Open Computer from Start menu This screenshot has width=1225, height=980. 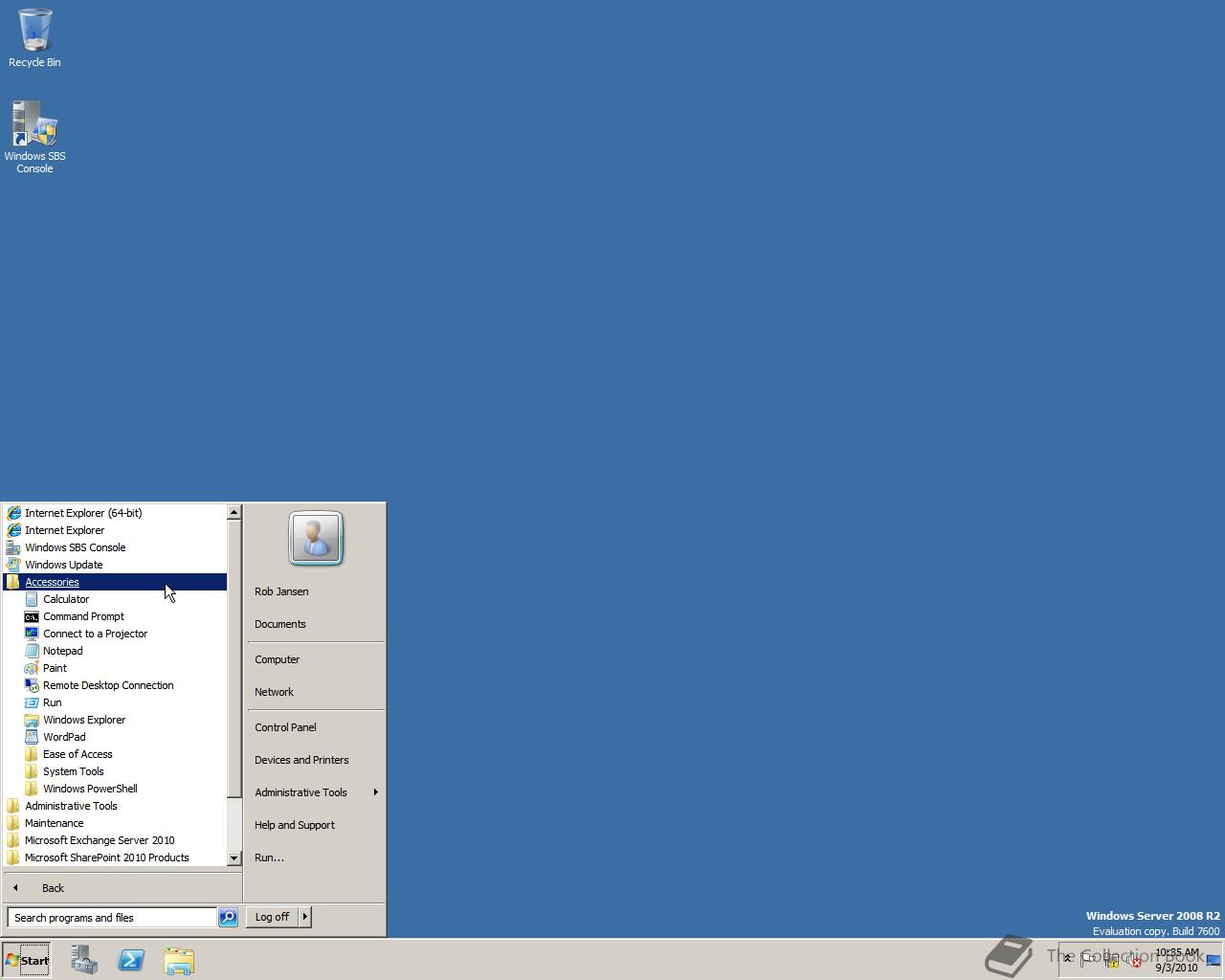click(x=316, y=659)
